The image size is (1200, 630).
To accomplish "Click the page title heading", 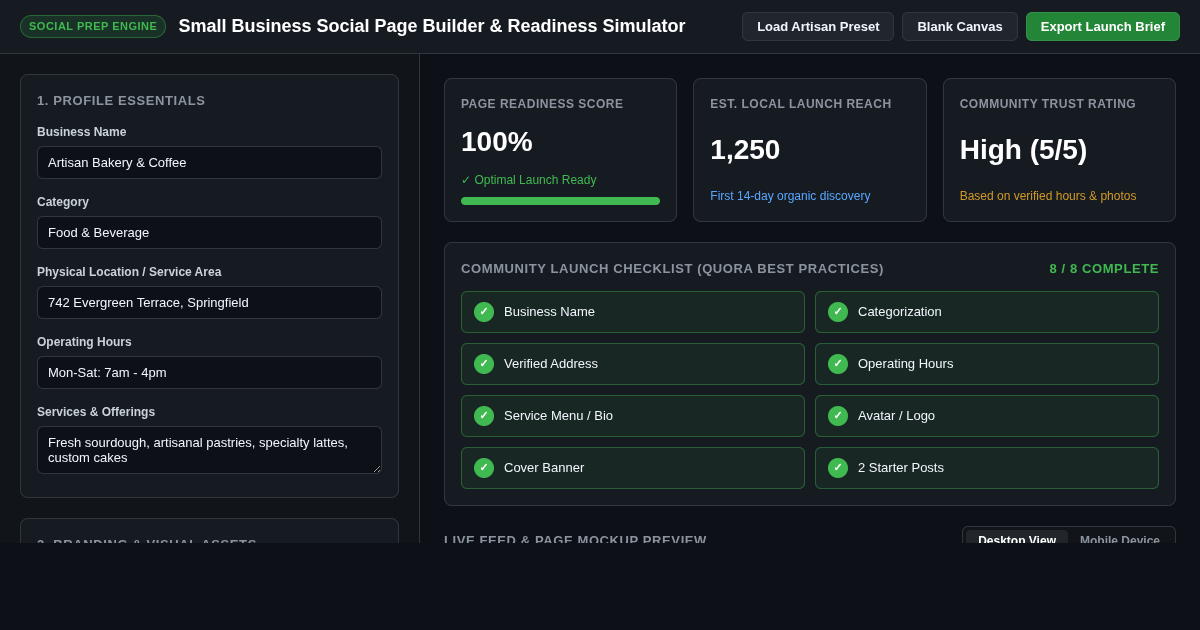I will click(432, 26).
